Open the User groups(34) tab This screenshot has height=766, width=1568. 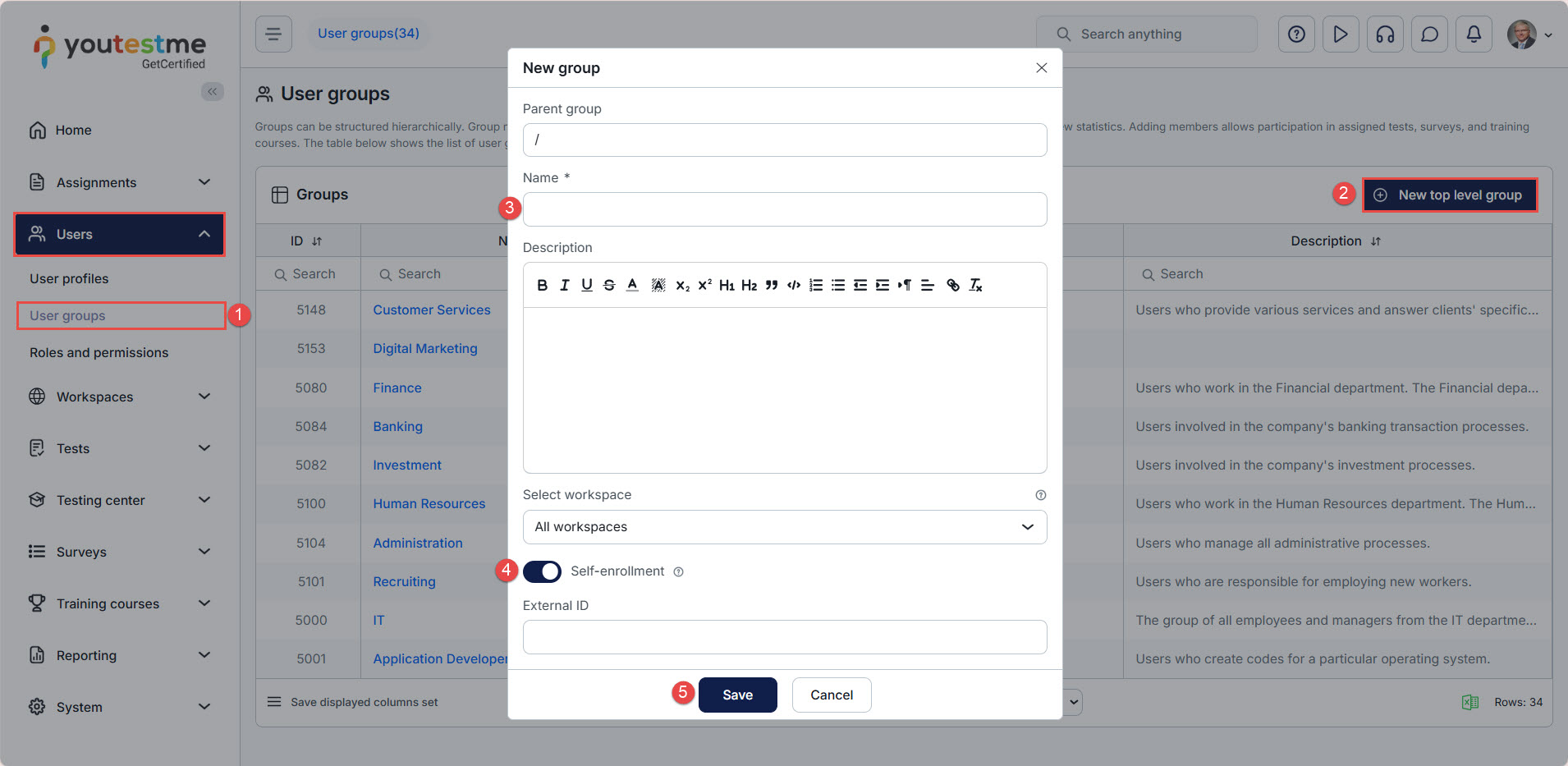(x=369, y=34)
